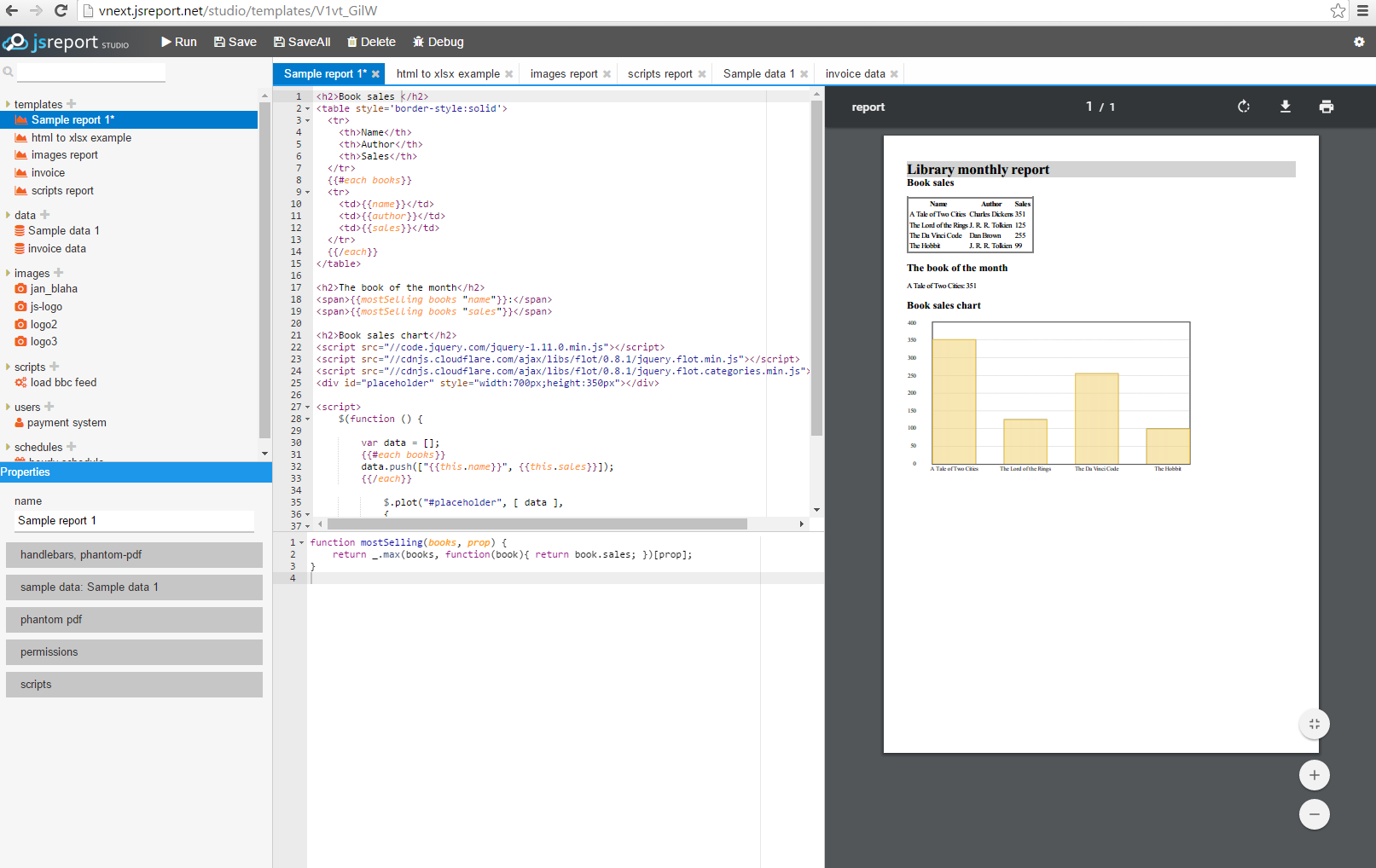Open jan_blaha image entry
1376x868 pixels.
point(54,288)
